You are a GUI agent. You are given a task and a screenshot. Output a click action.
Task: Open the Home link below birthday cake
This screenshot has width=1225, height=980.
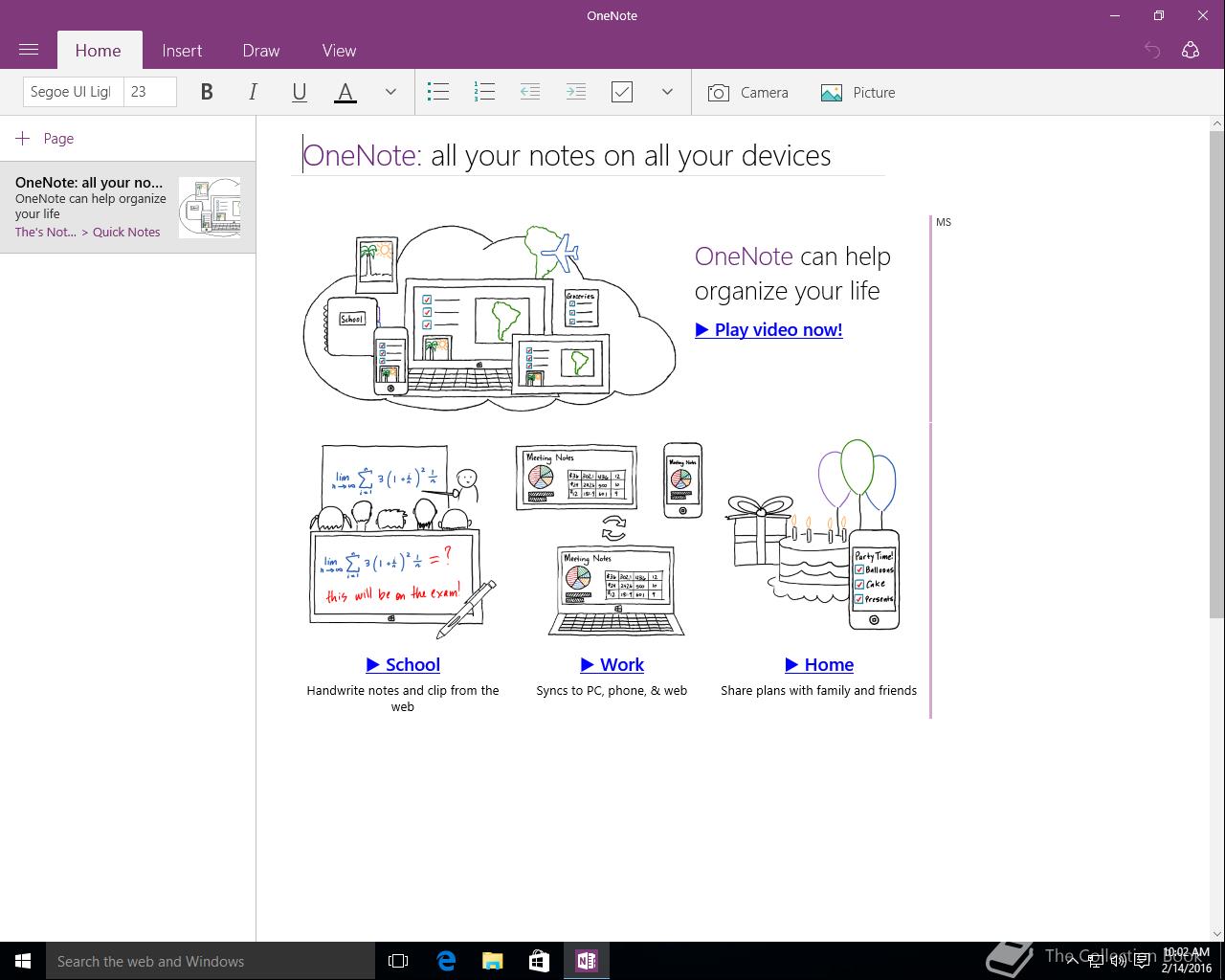(x=819, y=664)
